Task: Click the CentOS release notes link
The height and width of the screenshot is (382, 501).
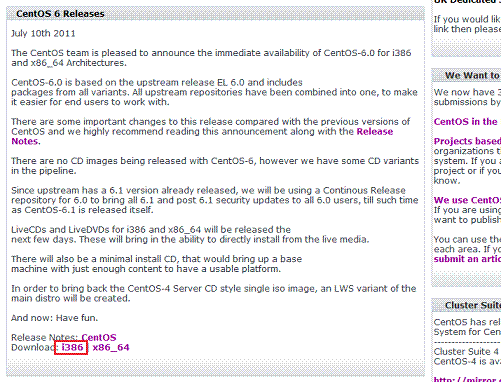Action: point(99,338)
